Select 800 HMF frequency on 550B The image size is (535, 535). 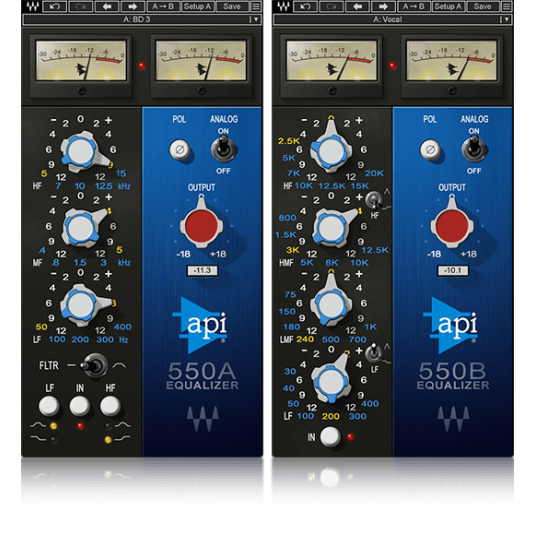coord(287,218)
